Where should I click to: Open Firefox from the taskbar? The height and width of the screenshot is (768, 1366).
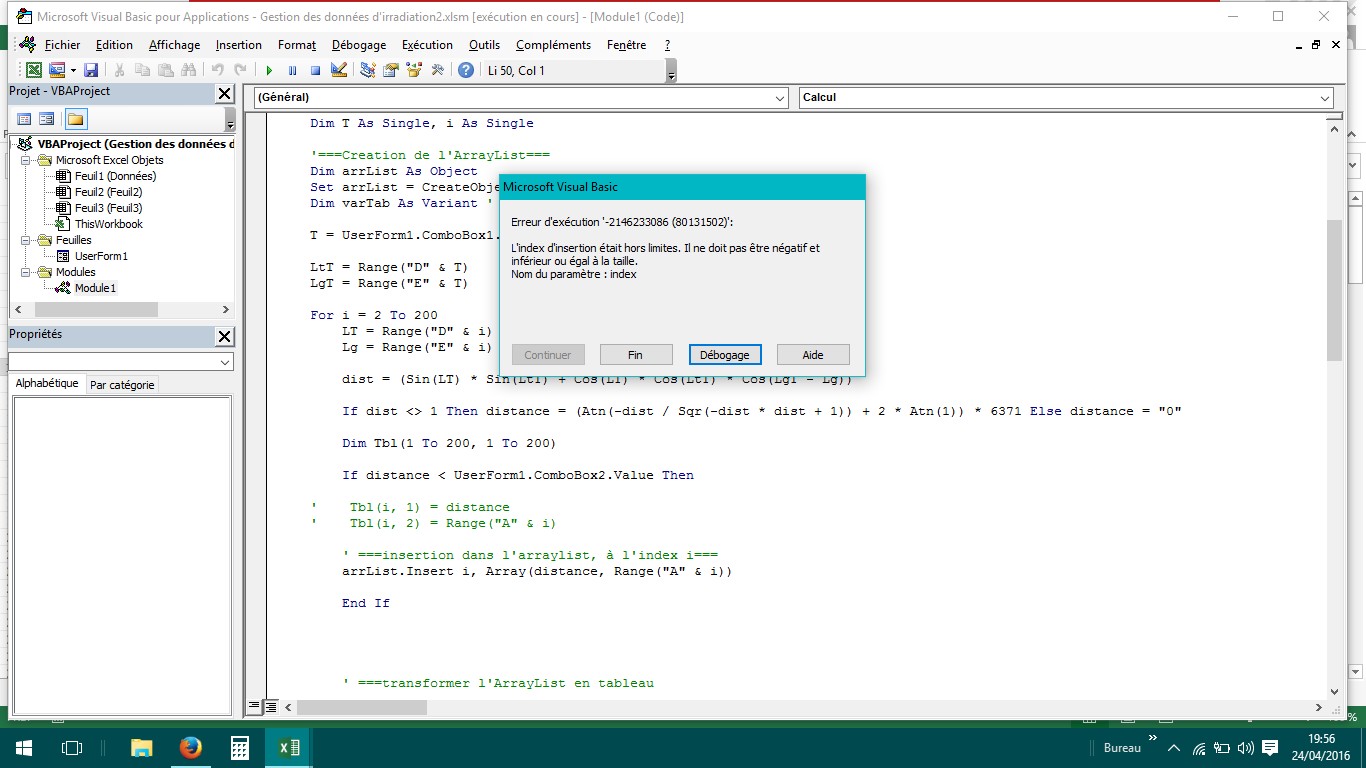click(x=190, y=748)
